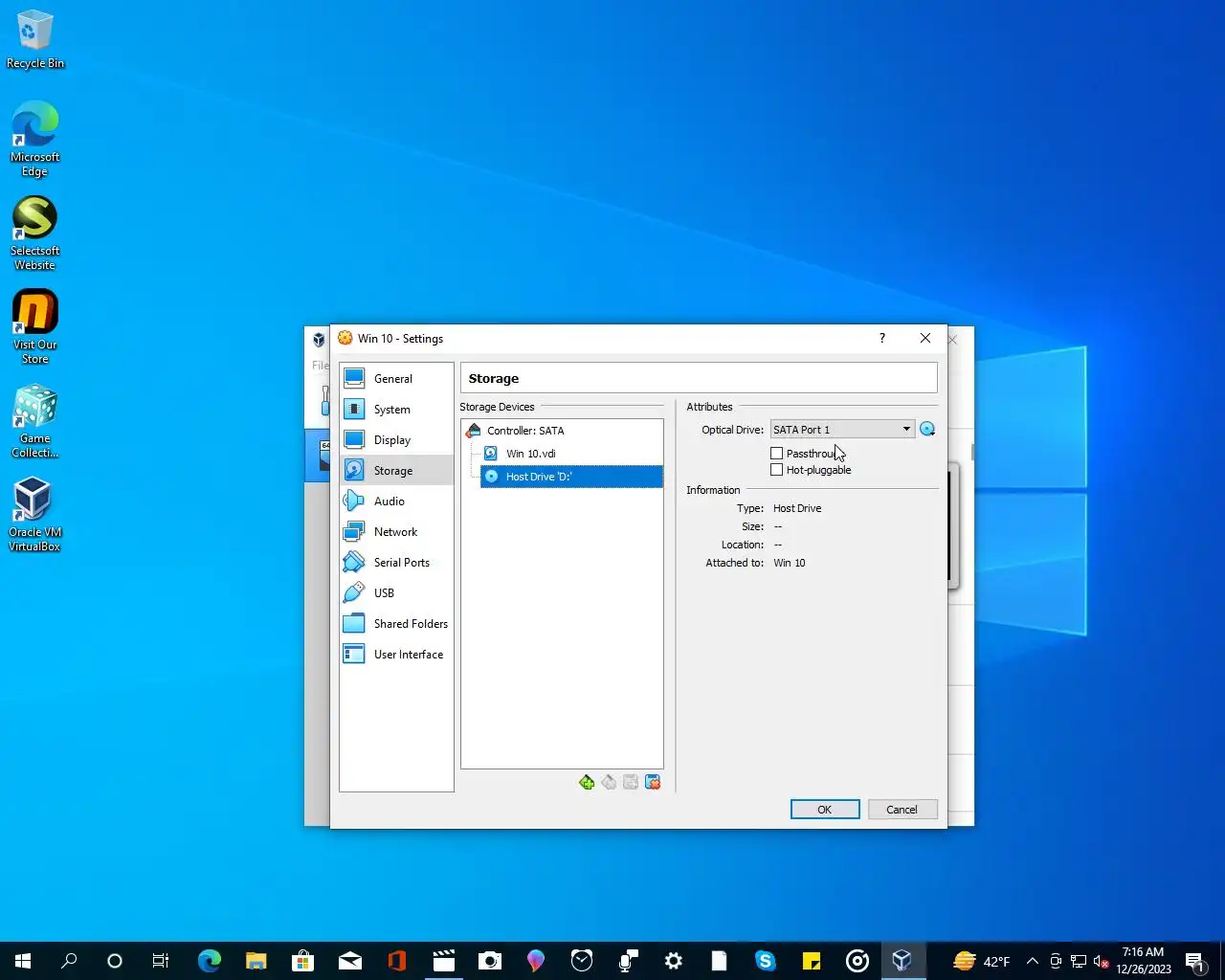Image resolution: width=1225 pixels, height=980 pixels.
Task: Enable the Passthrough checkbox
Action: click(777, 454)
